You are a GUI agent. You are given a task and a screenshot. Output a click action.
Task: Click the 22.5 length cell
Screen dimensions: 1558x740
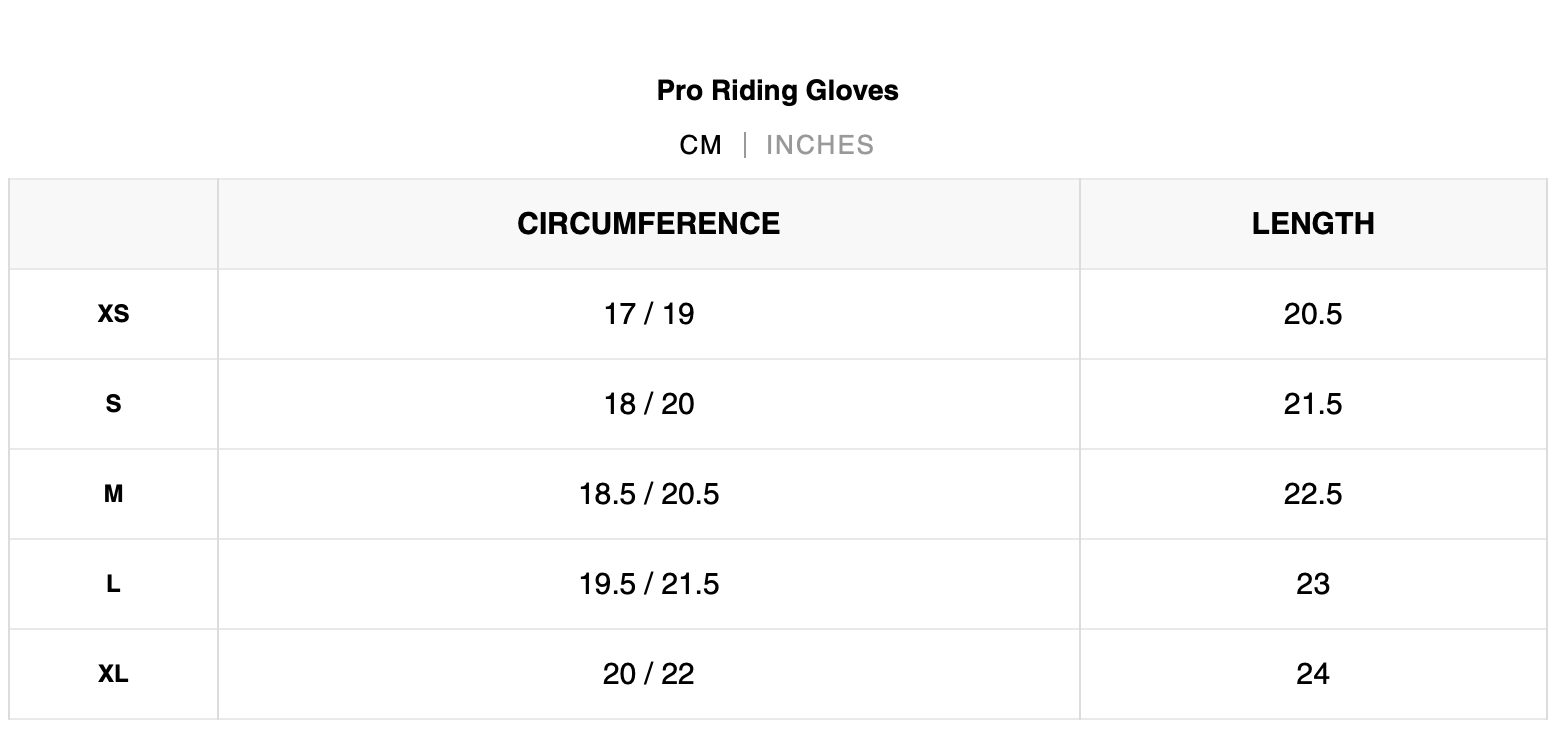[x=1312, y=494]
